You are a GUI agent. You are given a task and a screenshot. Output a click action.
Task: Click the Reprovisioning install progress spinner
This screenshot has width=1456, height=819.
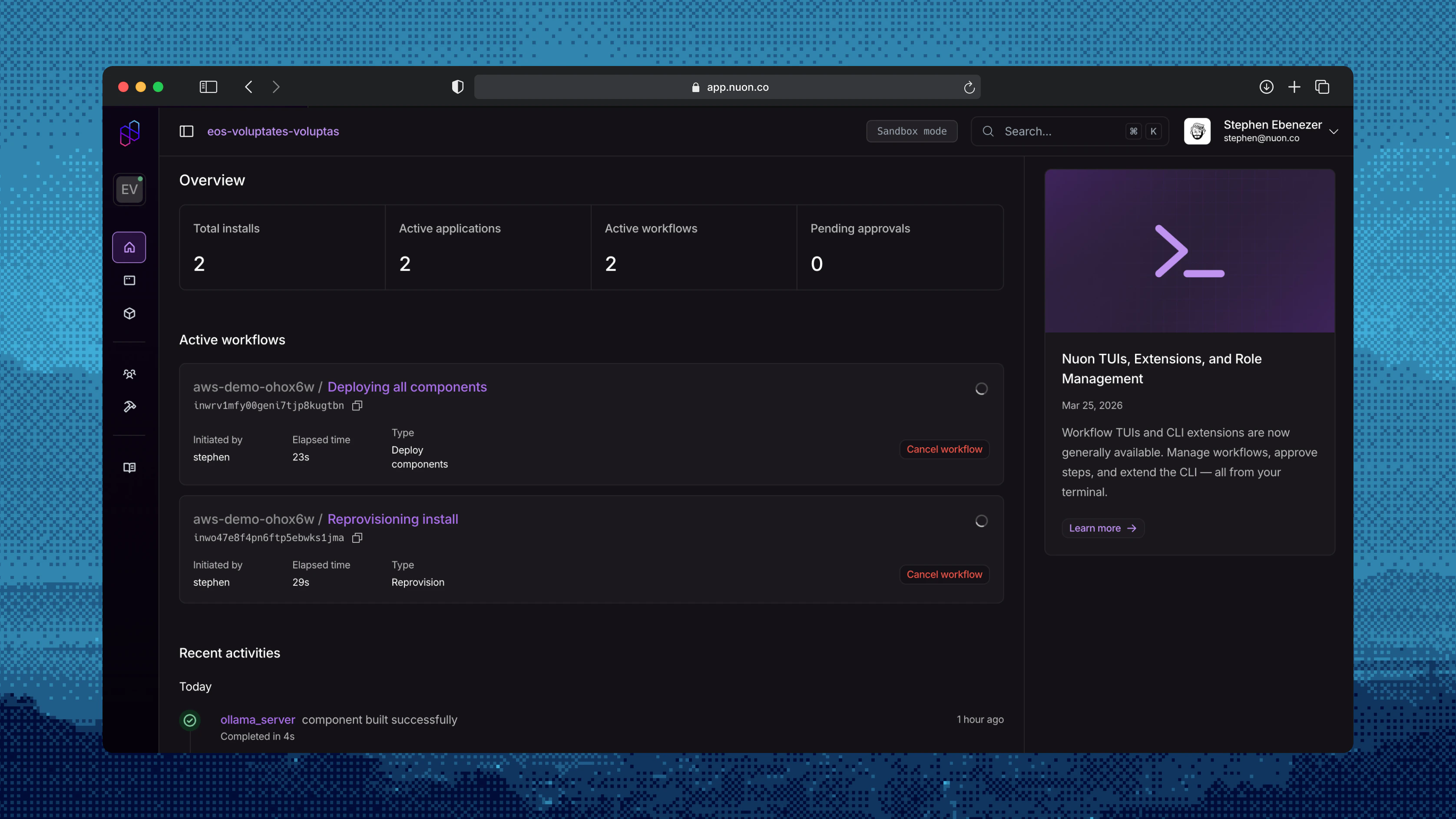click(981, 521)
